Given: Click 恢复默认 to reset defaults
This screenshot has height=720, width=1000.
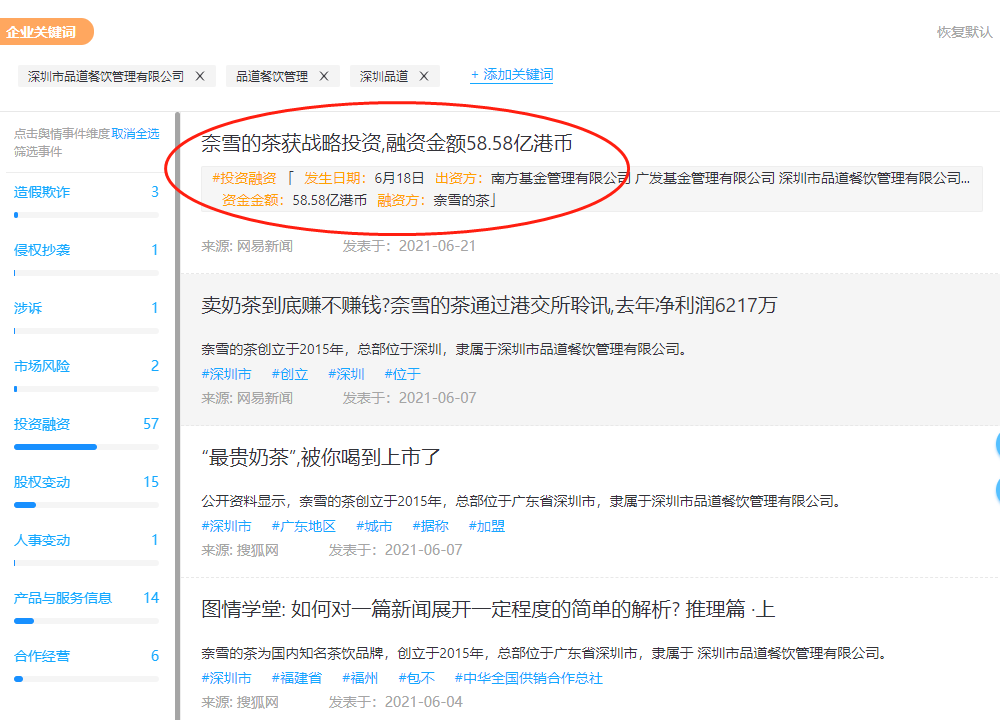Looking at the screenshot, I should click(x=964, y=32).
